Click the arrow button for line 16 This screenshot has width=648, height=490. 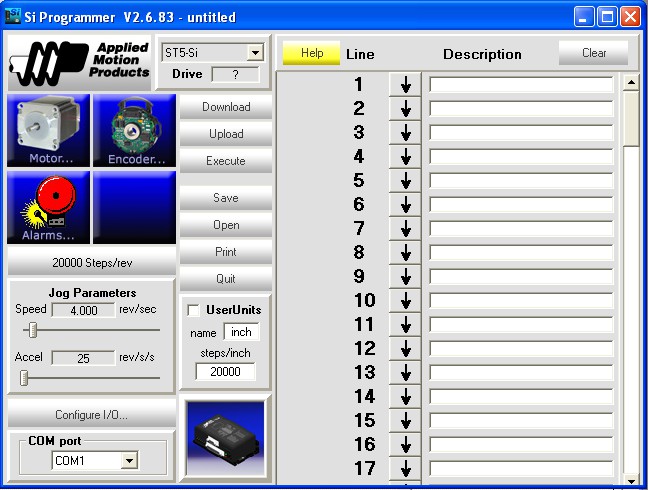[x=405, y=444]
